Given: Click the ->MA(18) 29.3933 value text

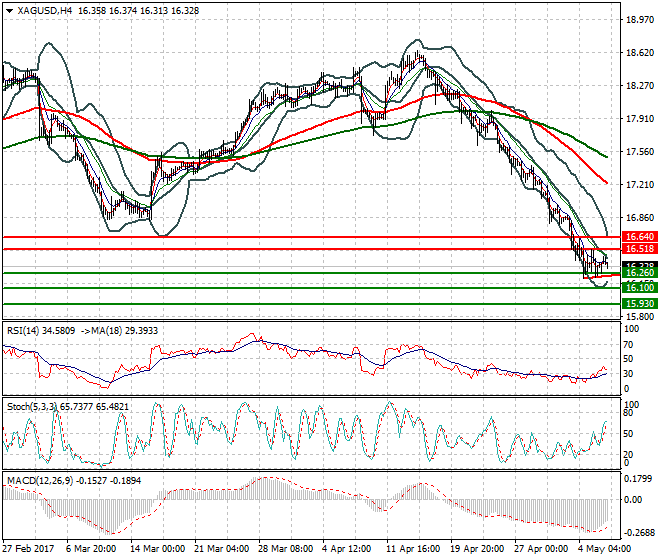Looking at the screenshot, I should (x=120, y=331).
